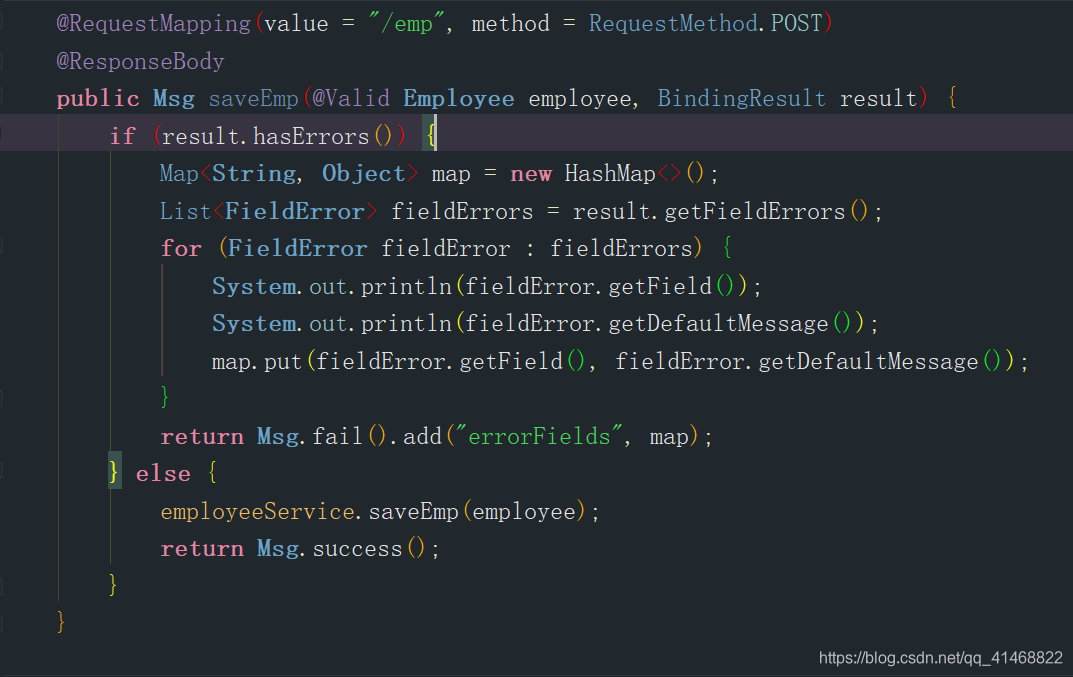Click the BindingResult parameter type
The width and height of the screenshot is (1073, 677).
(x=741, y=99)
